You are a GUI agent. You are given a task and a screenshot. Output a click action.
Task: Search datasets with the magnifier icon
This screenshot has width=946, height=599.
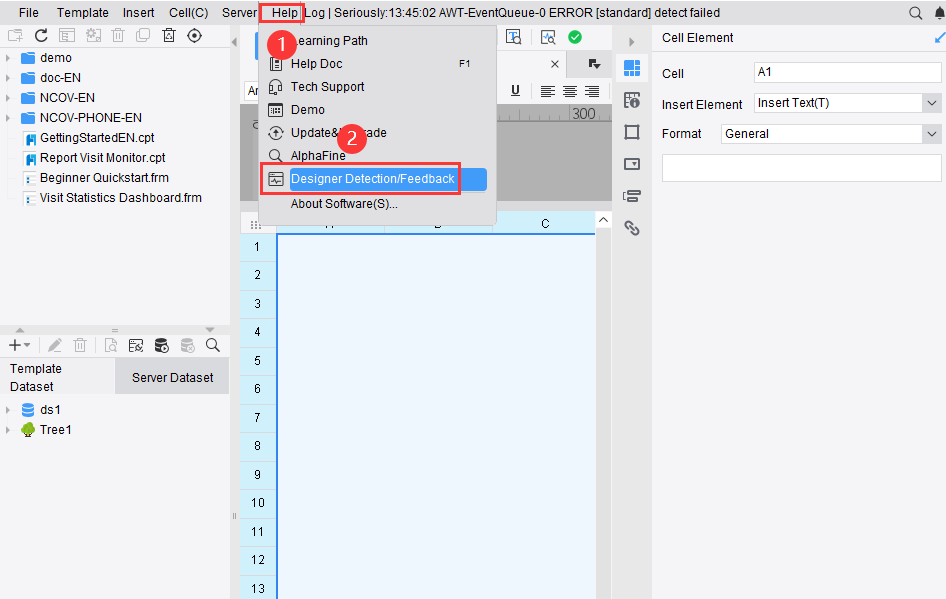(212, 345)
